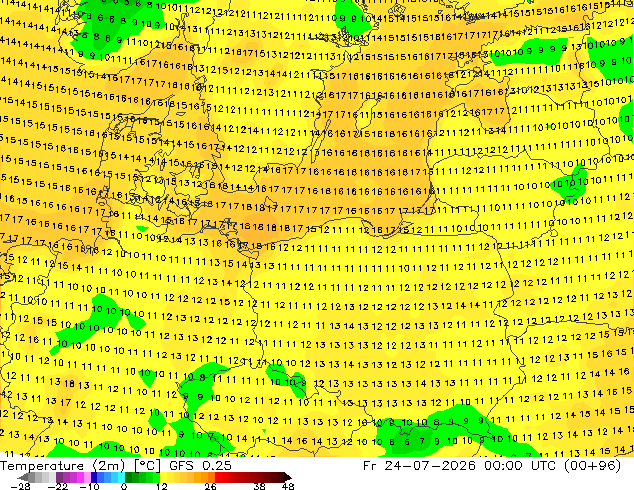The width and height of the screenshot is (634, 490).
Task: Click the bright red swatch in the colorbar
Action: (218, 477)
